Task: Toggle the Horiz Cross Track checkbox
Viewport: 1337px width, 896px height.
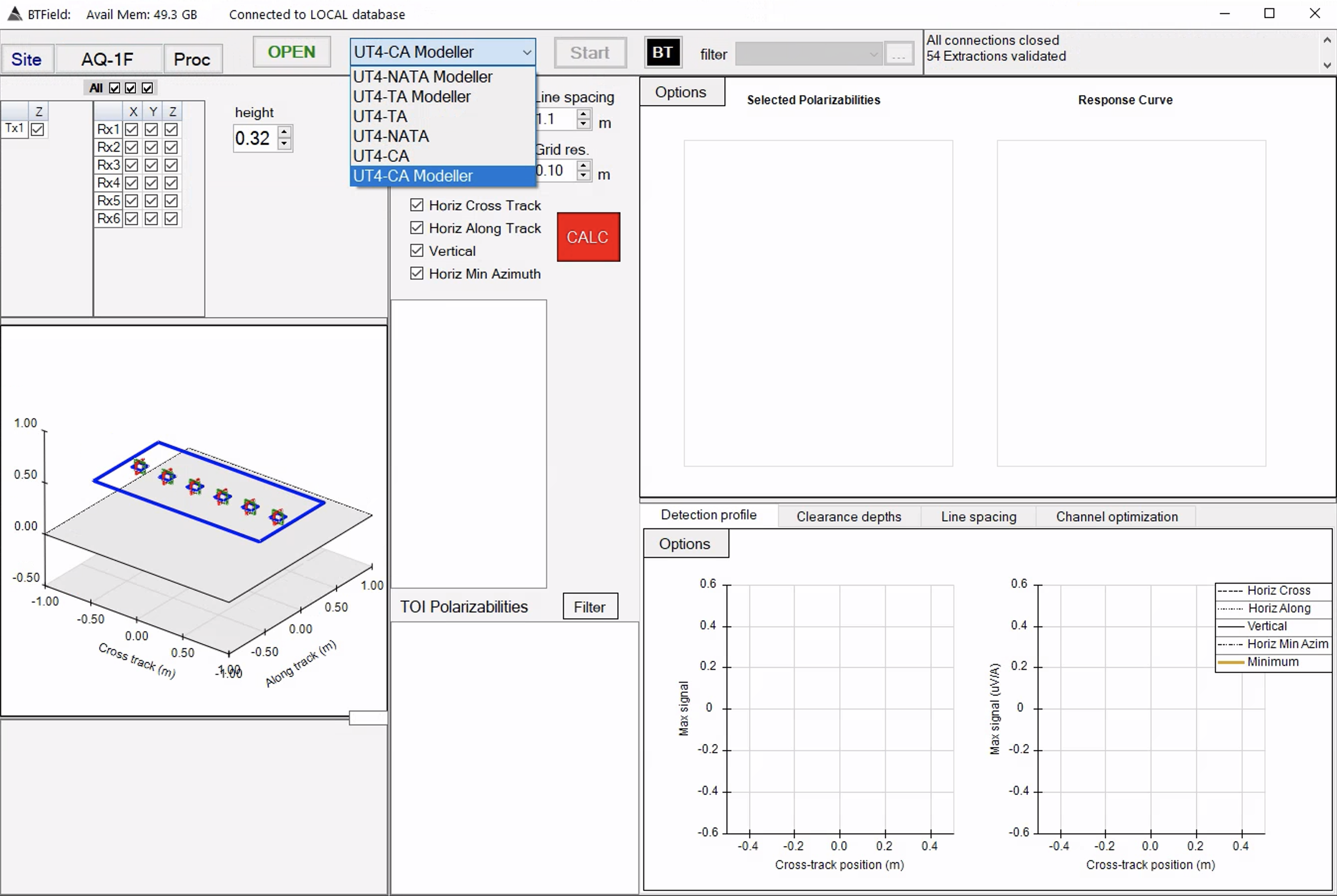Action: [417, 205]
